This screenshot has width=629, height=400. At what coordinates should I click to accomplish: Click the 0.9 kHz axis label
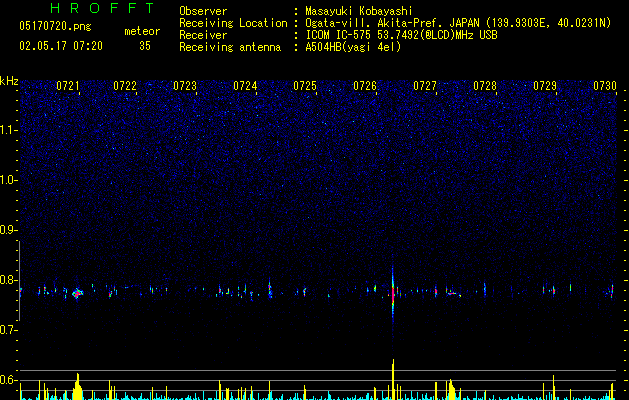pyautogui.click(x=9, y=230)
